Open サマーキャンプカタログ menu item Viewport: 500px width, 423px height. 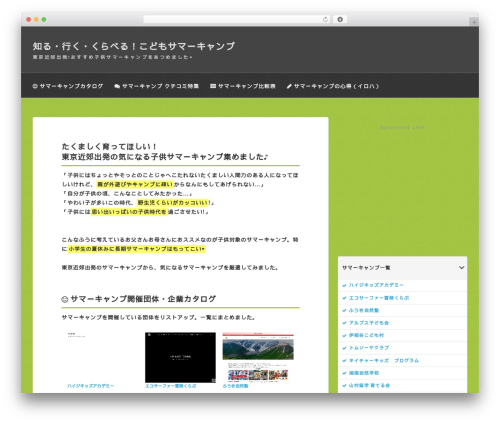(x=68, y=86)
